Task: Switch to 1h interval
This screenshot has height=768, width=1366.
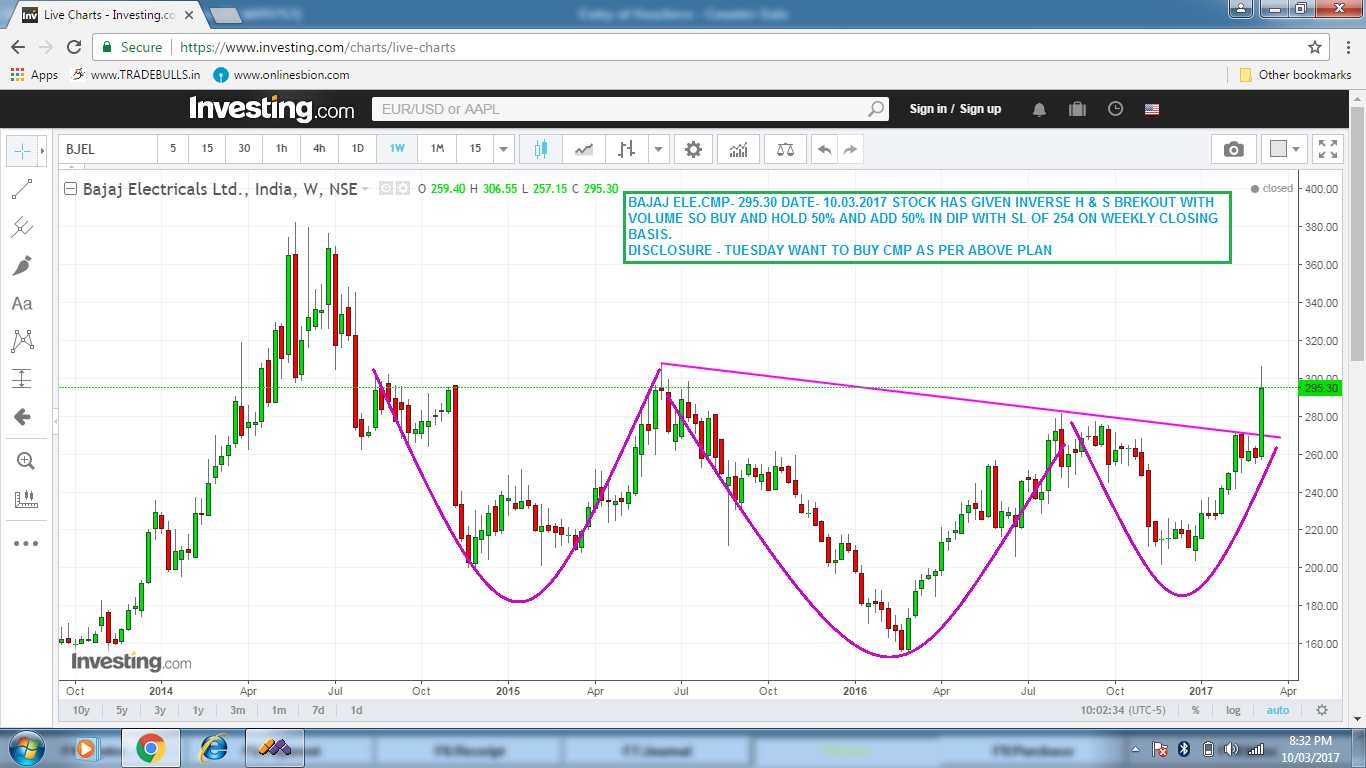Action: 282,149
